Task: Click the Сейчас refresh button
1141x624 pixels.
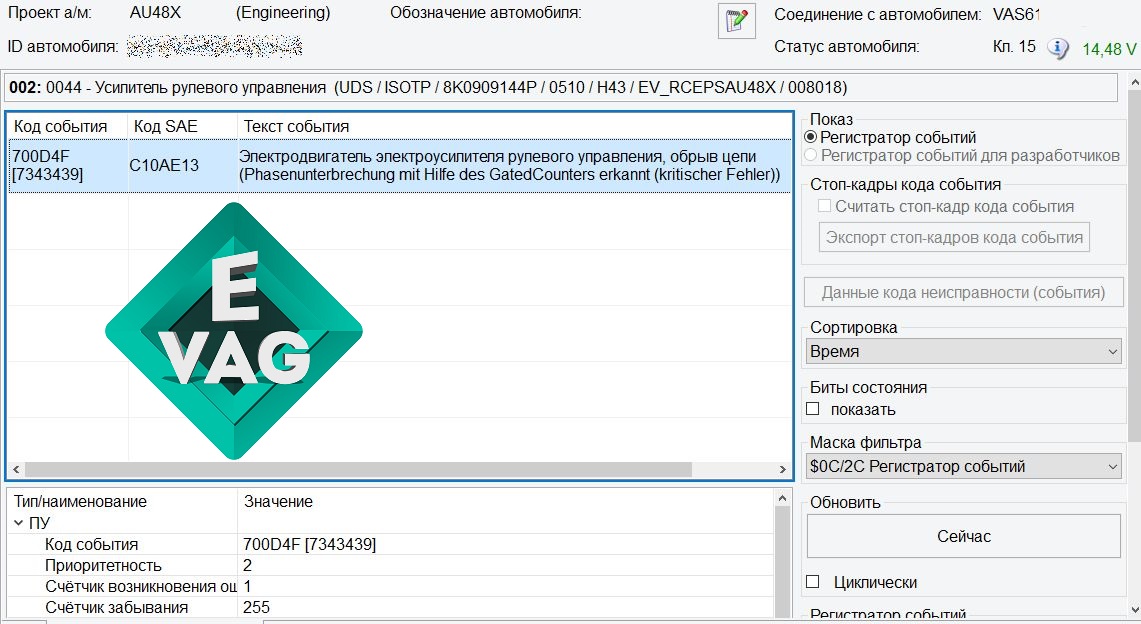Action: [x=963, y=537]
